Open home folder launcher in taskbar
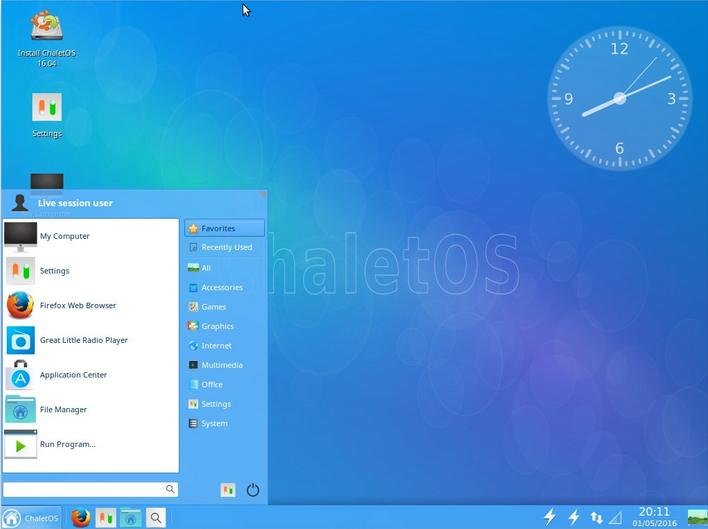The image size is (708, 529). click(130, 518)
